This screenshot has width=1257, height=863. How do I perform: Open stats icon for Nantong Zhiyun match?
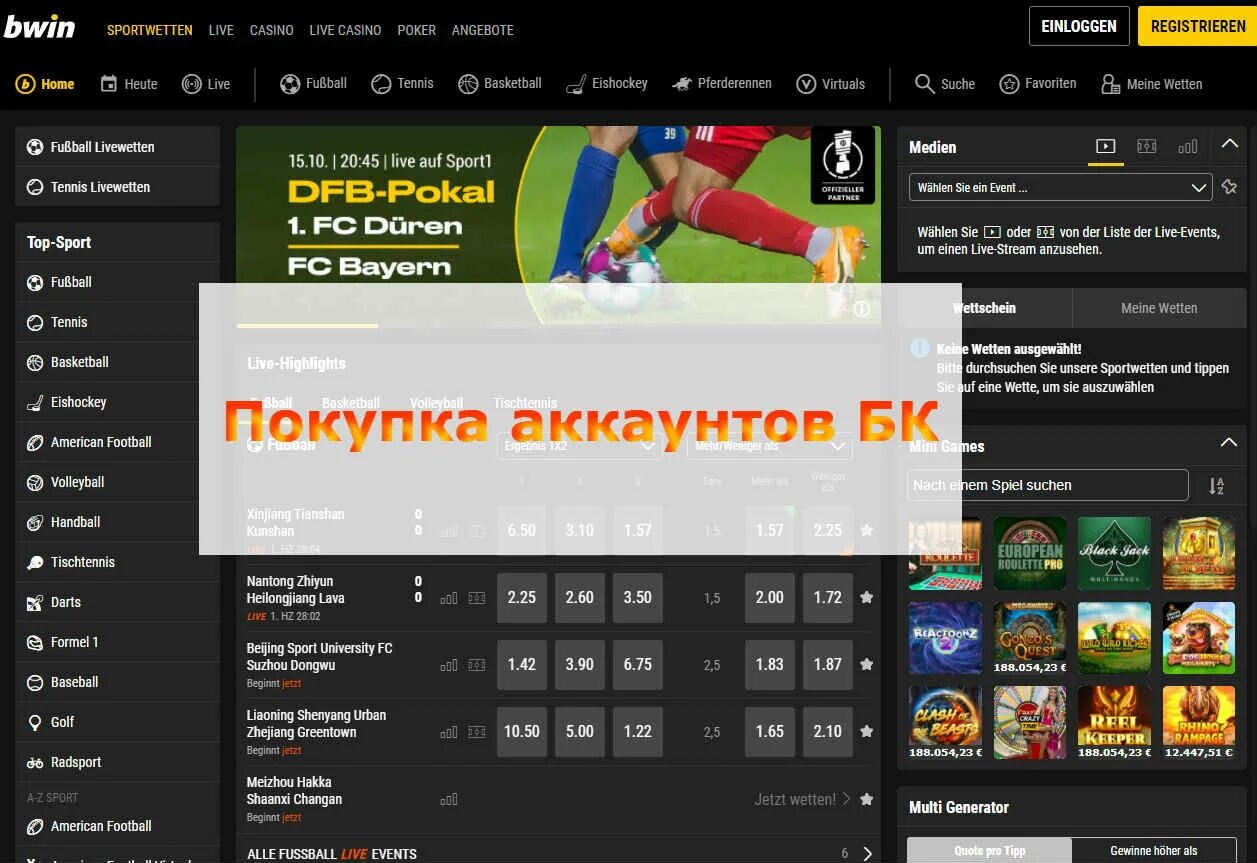[449, 598]
